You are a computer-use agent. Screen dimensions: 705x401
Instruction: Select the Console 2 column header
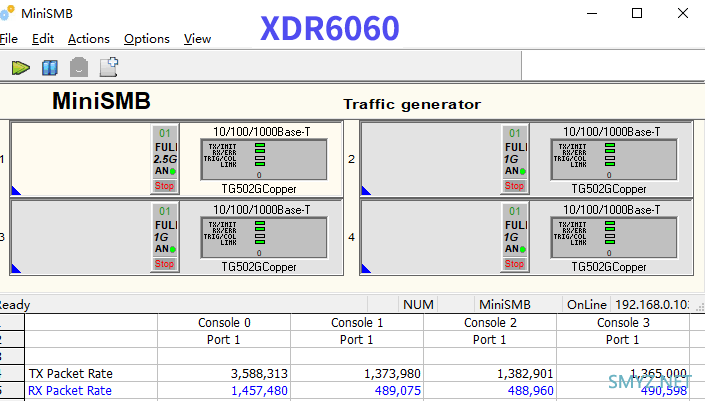490,323
